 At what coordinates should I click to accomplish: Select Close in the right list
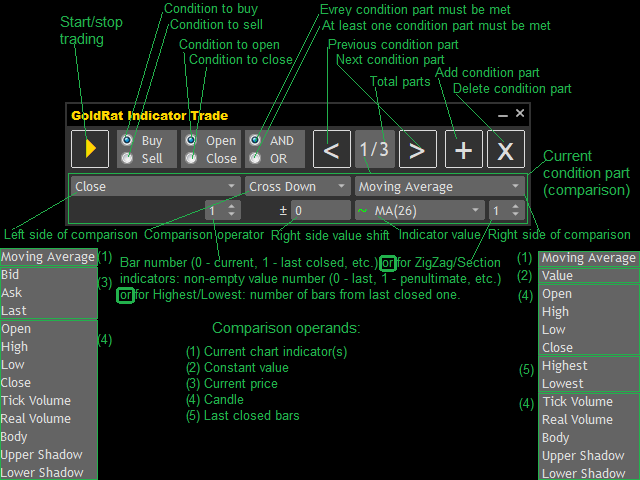point(589,348)
